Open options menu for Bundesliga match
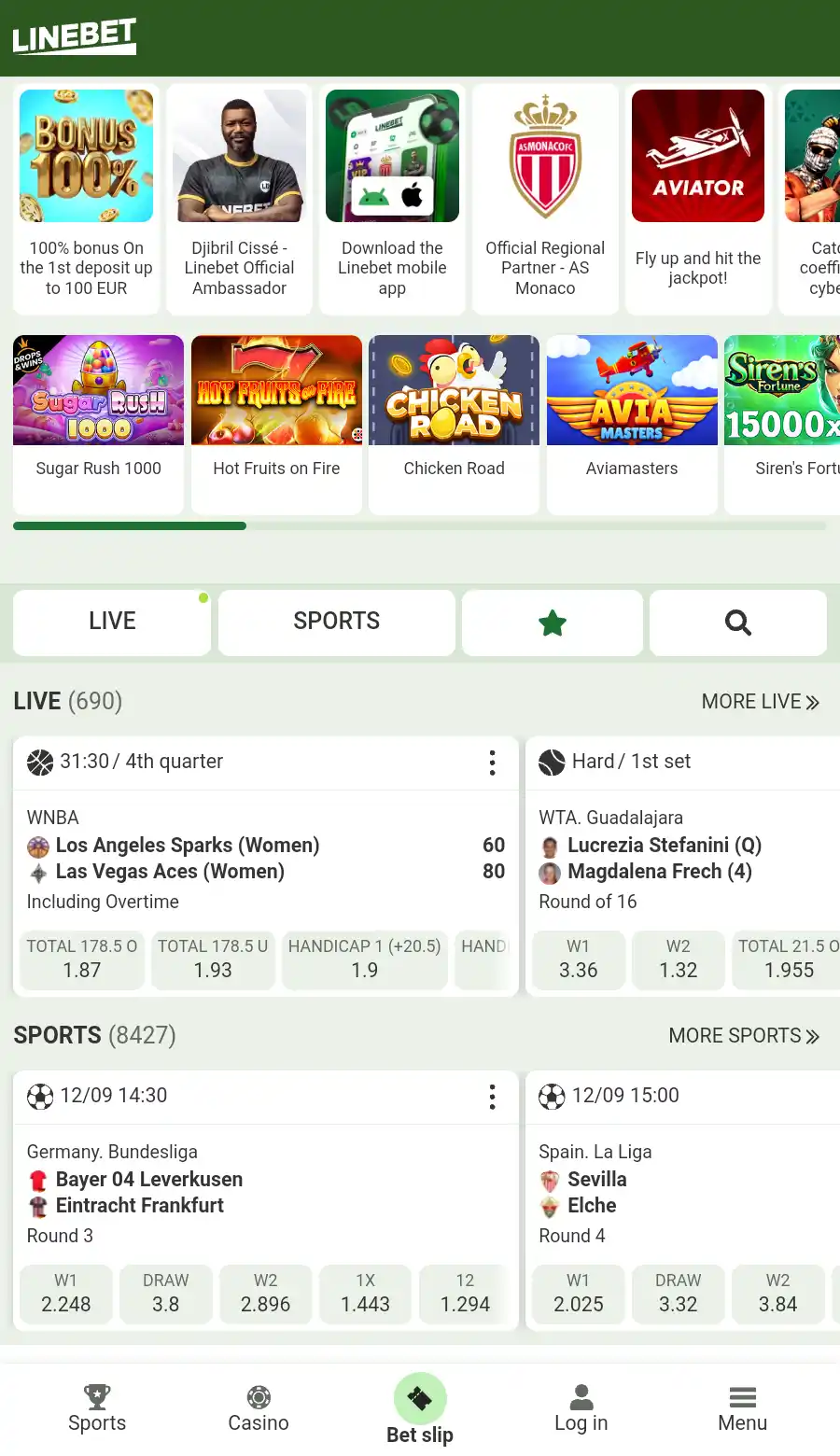Screen dimensions: 840x1456 point(492,1097)
